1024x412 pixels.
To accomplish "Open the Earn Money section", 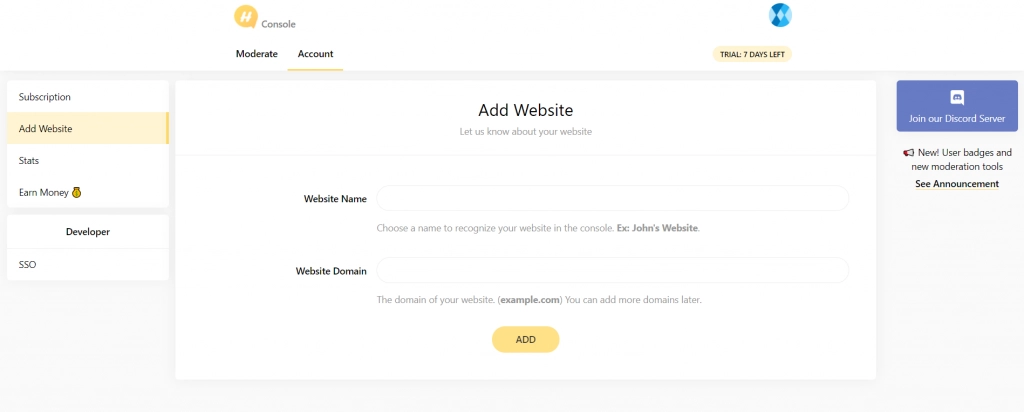I will (x=88, y=193).
